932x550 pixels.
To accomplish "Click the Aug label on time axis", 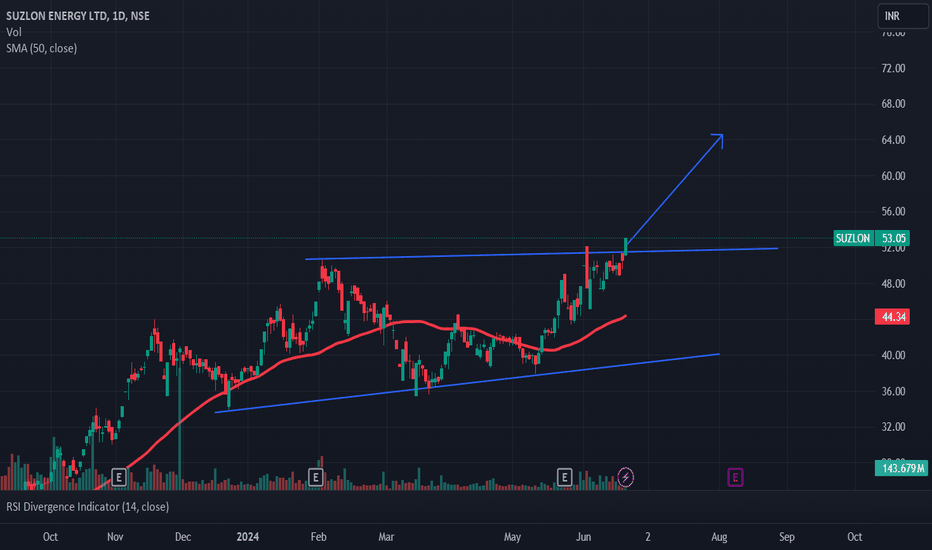I will pos(719,537).
